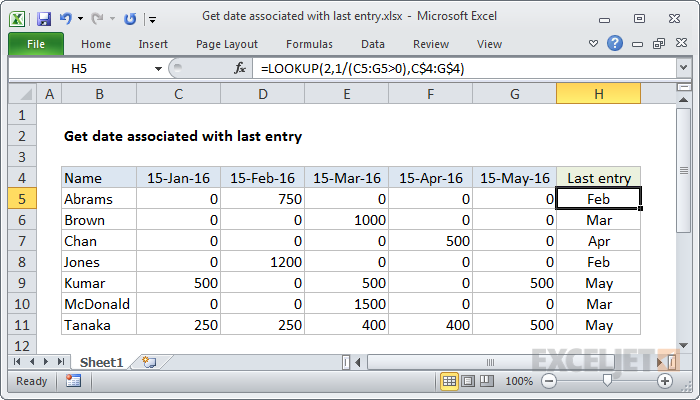Viewport: 700px width, 400px height.
Task: Click into the formula bar LOOKUP formula
Action: 464,69
